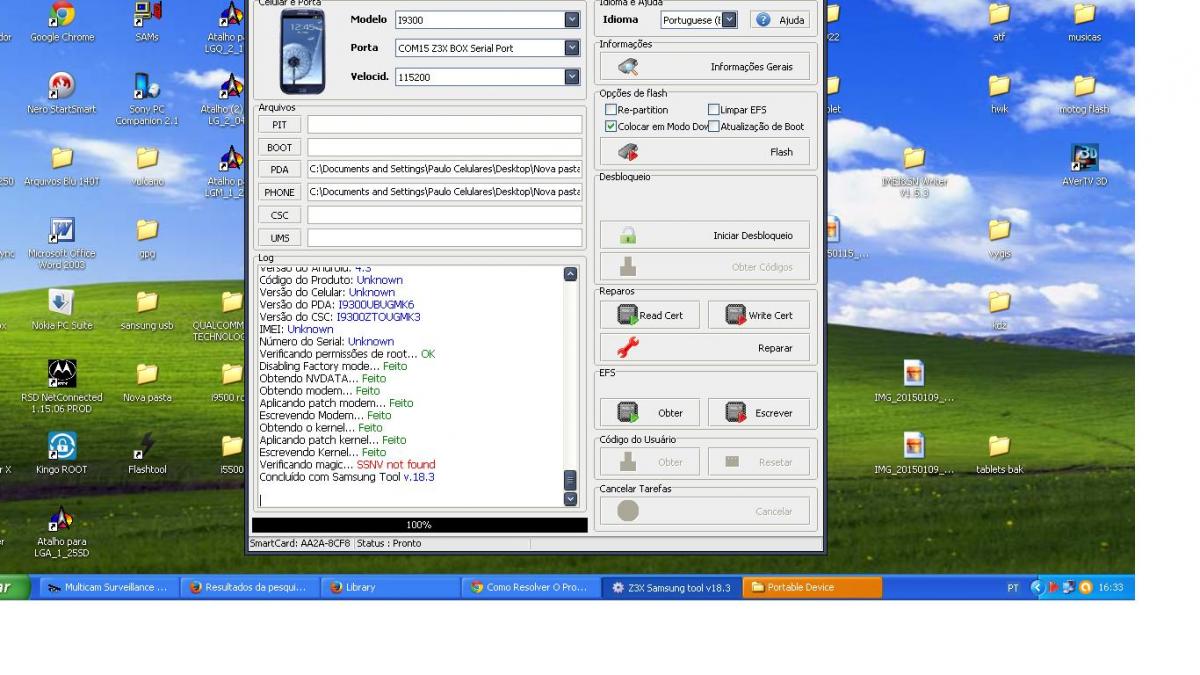Open the motog flash folder
The width and height of the screenshot is (1200, 675).
[1084, 94]
